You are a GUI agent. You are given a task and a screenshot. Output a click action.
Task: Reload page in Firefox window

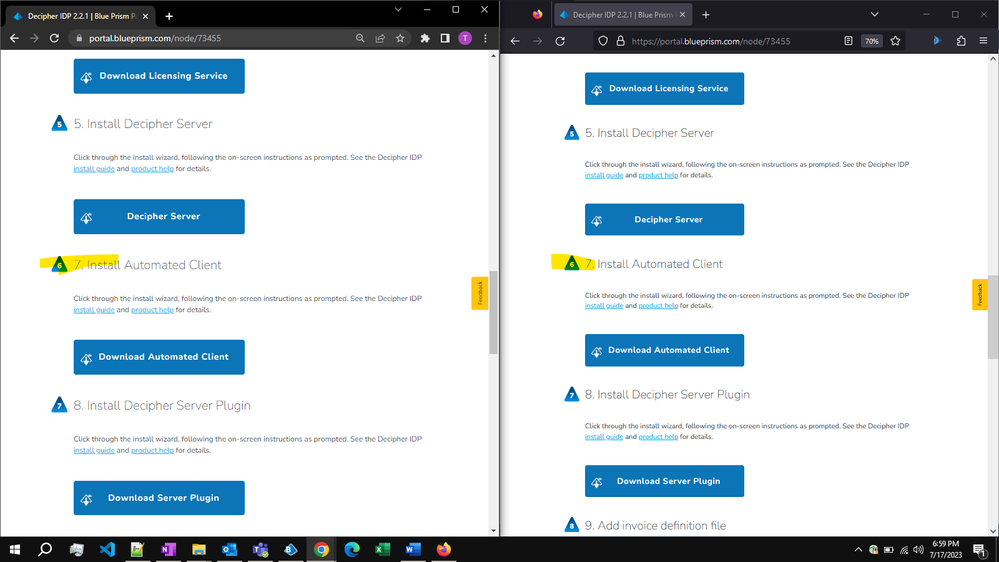click(x=560, y=41)
